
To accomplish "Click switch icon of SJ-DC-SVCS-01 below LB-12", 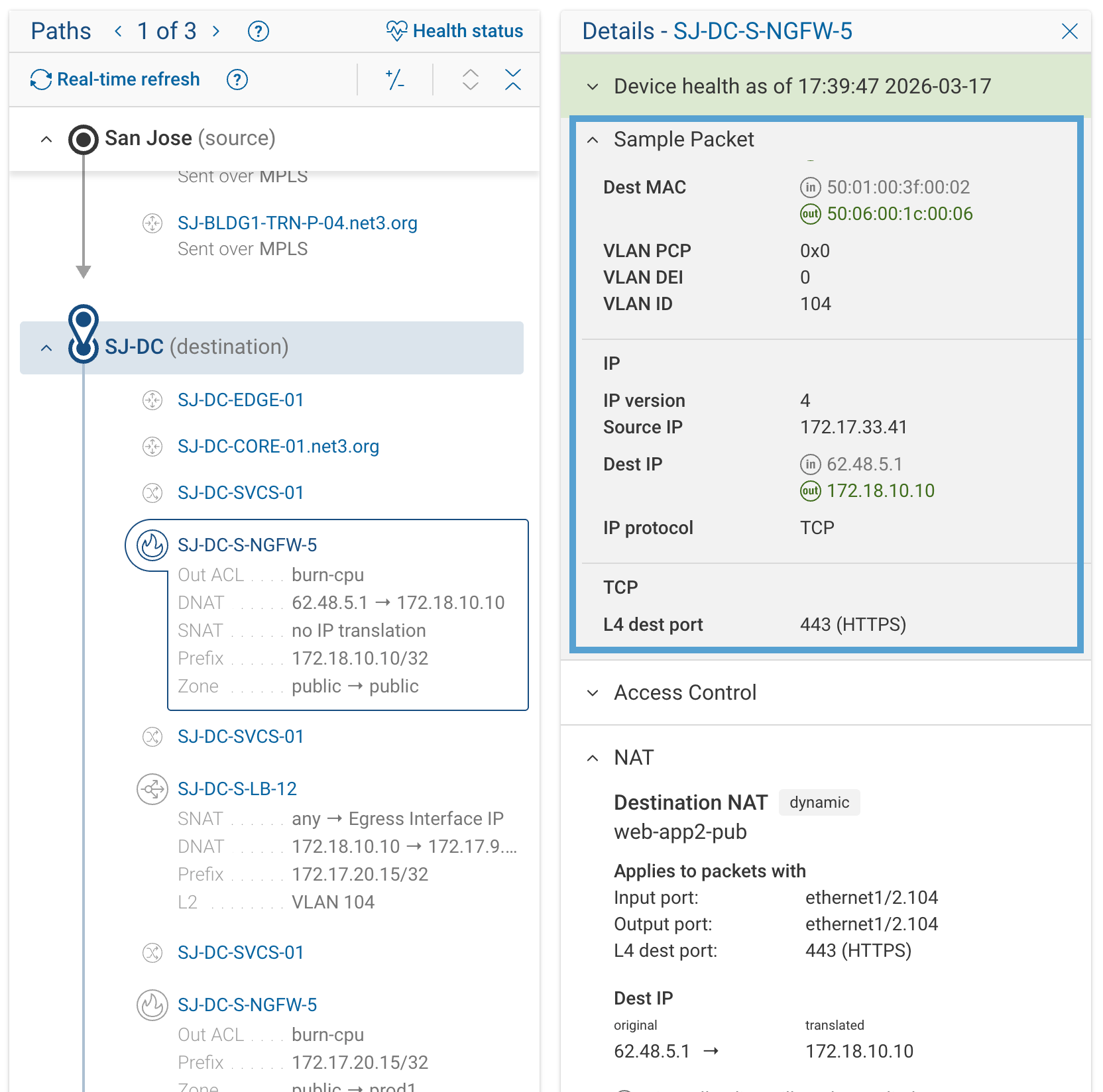I will point(152,953).
